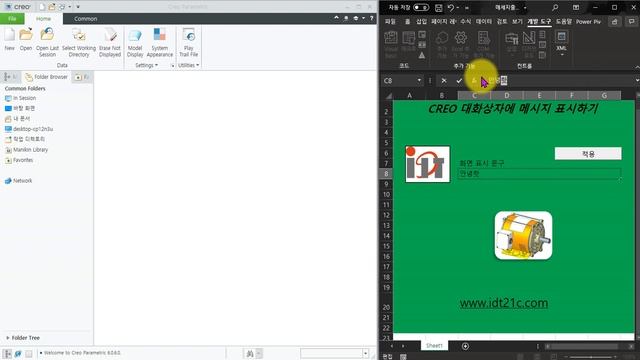Viewport: 640px width, 360px height.
Task: Expand the Excel formula bar chevron
Action: (x=637, y=80)
